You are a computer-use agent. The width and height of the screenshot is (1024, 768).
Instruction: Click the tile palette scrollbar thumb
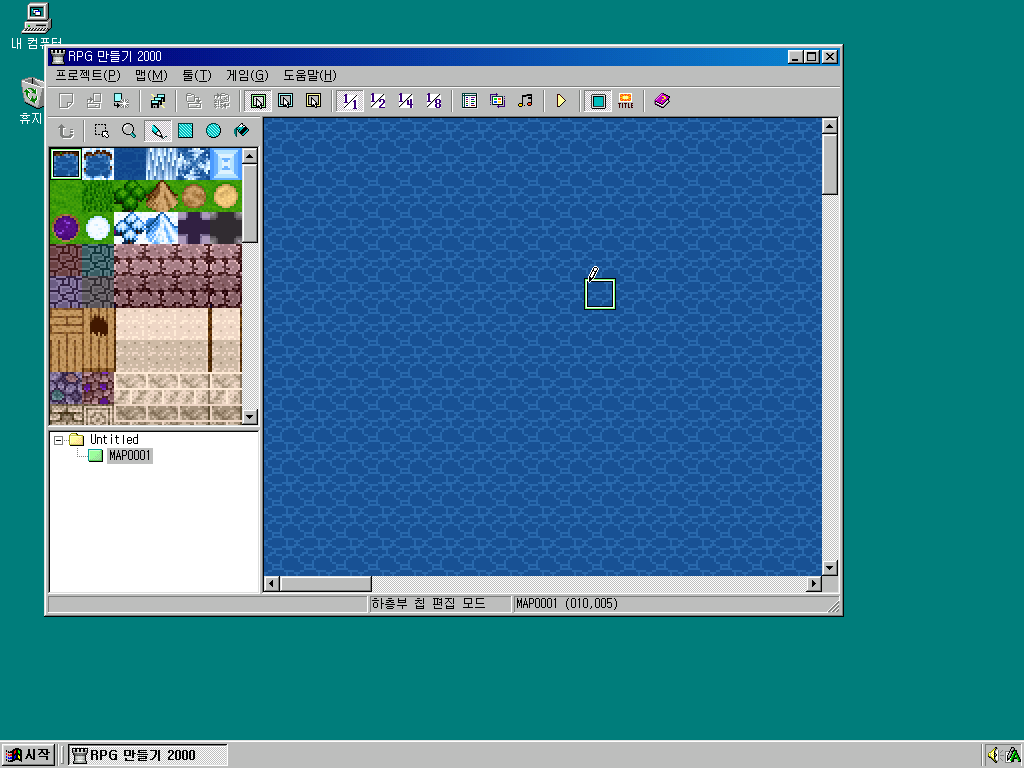pyautogui.click(x=250, y=203)
